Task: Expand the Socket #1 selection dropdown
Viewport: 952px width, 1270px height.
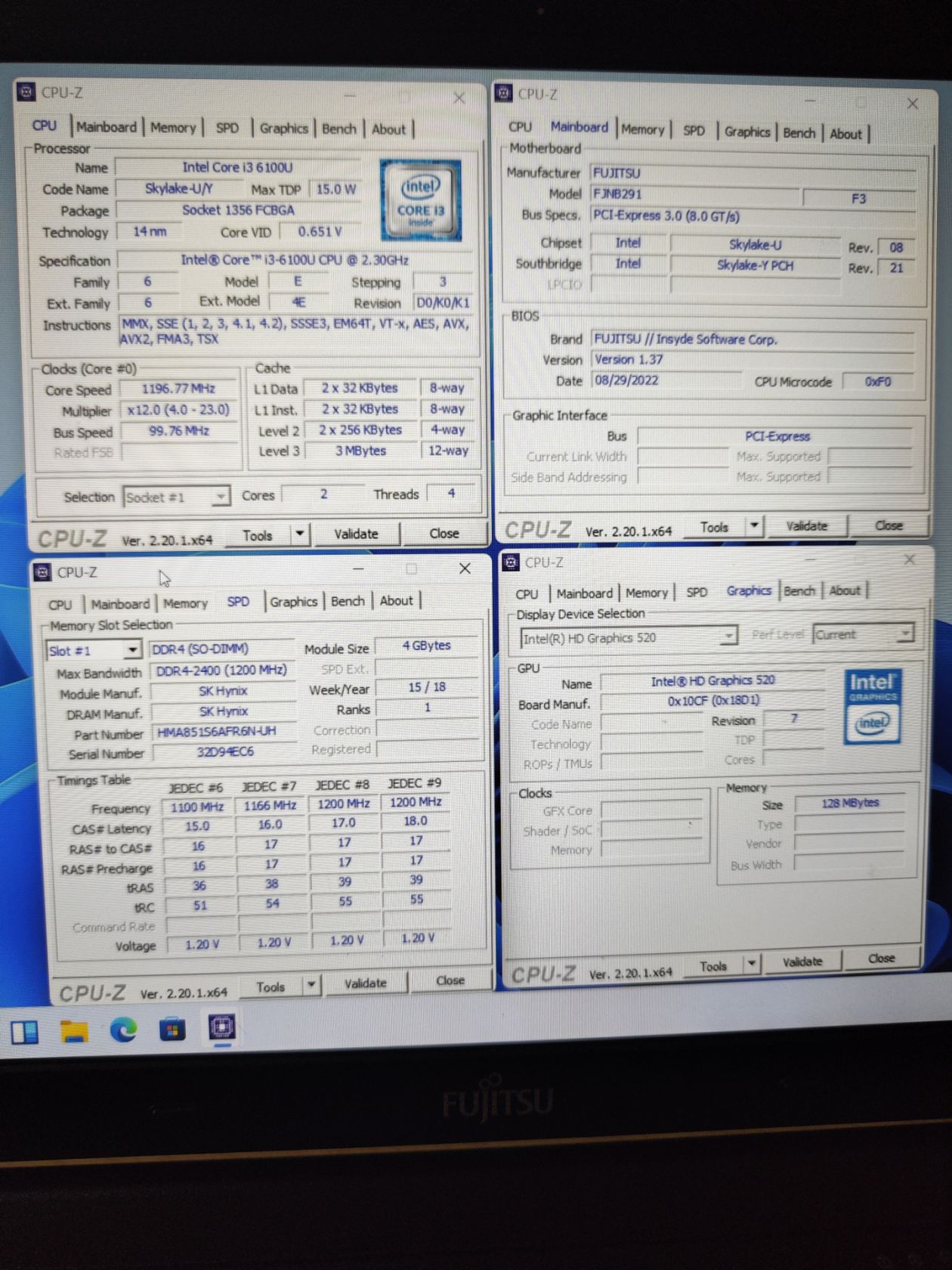Action: 220,497
